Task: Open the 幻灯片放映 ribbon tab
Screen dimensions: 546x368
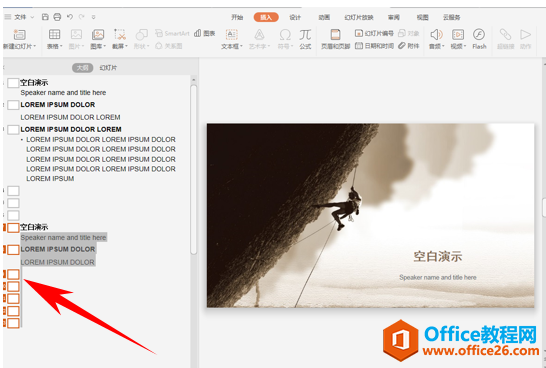Action: pos(359,17)
